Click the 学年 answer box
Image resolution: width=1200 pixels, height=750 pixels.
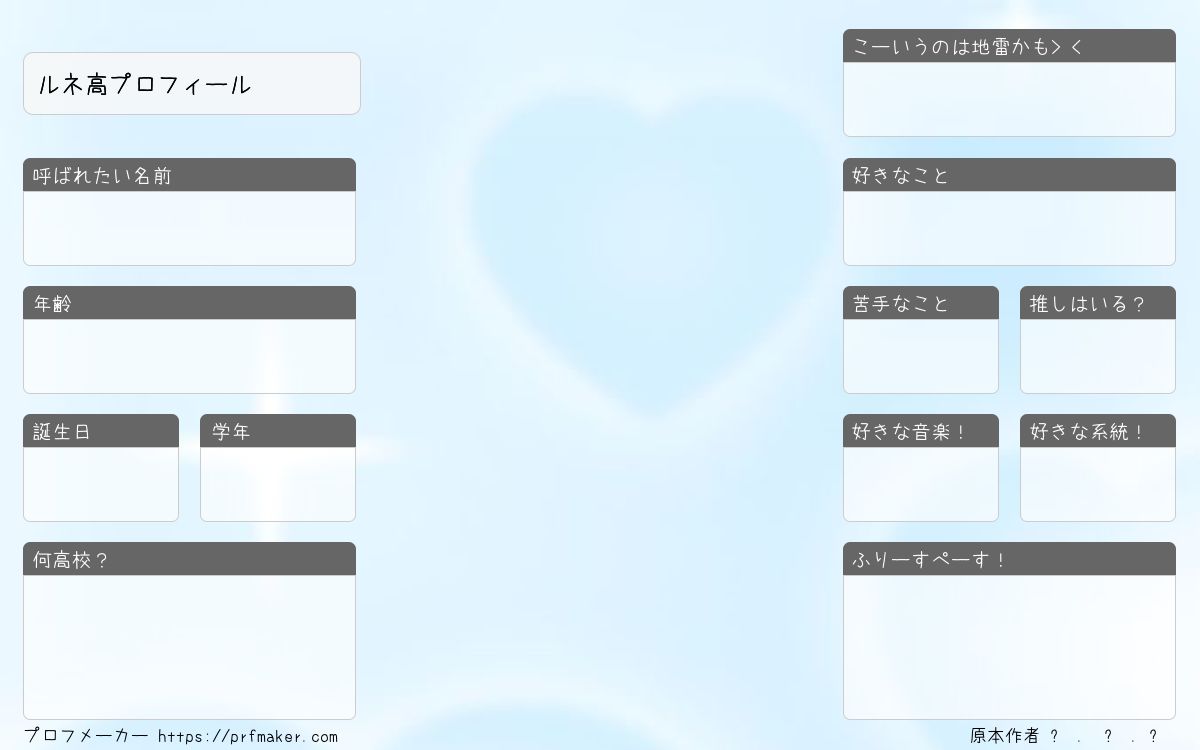tap(278, 484)
